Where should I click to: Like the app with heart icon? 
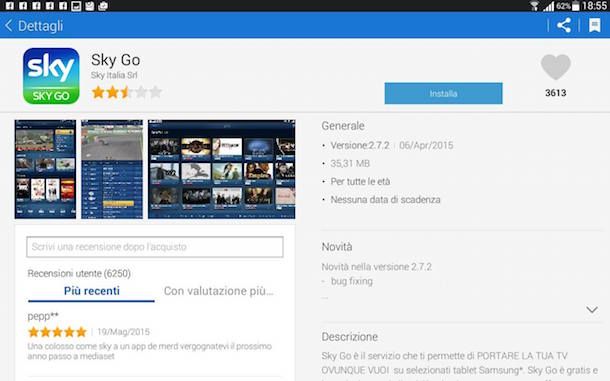coord(556,67)
